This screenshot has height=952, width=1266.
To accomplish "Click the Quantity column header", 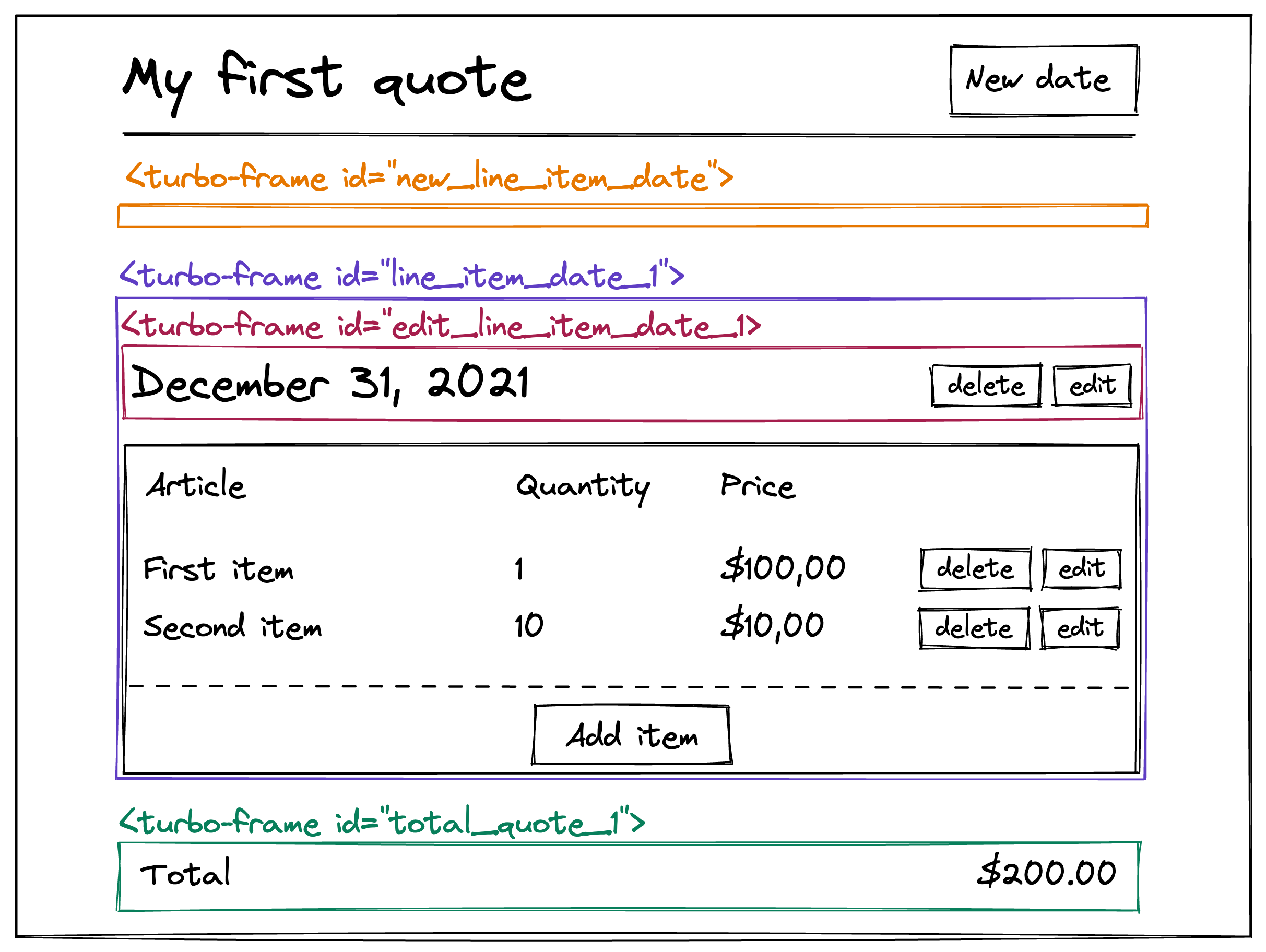I will point(583,488).
